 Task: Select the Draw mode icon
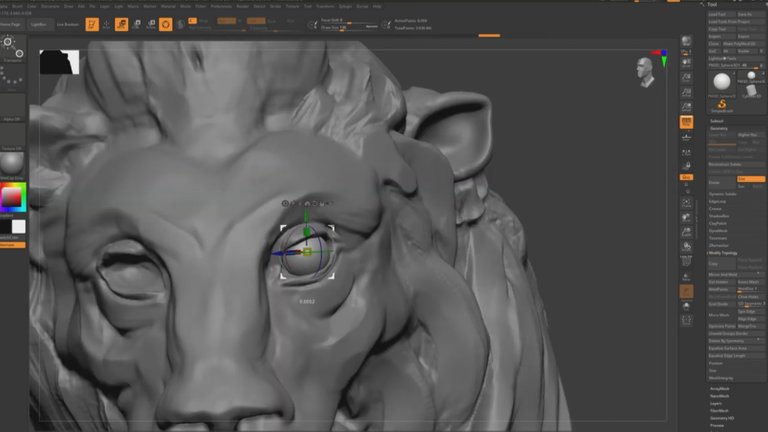pos(106,24)
